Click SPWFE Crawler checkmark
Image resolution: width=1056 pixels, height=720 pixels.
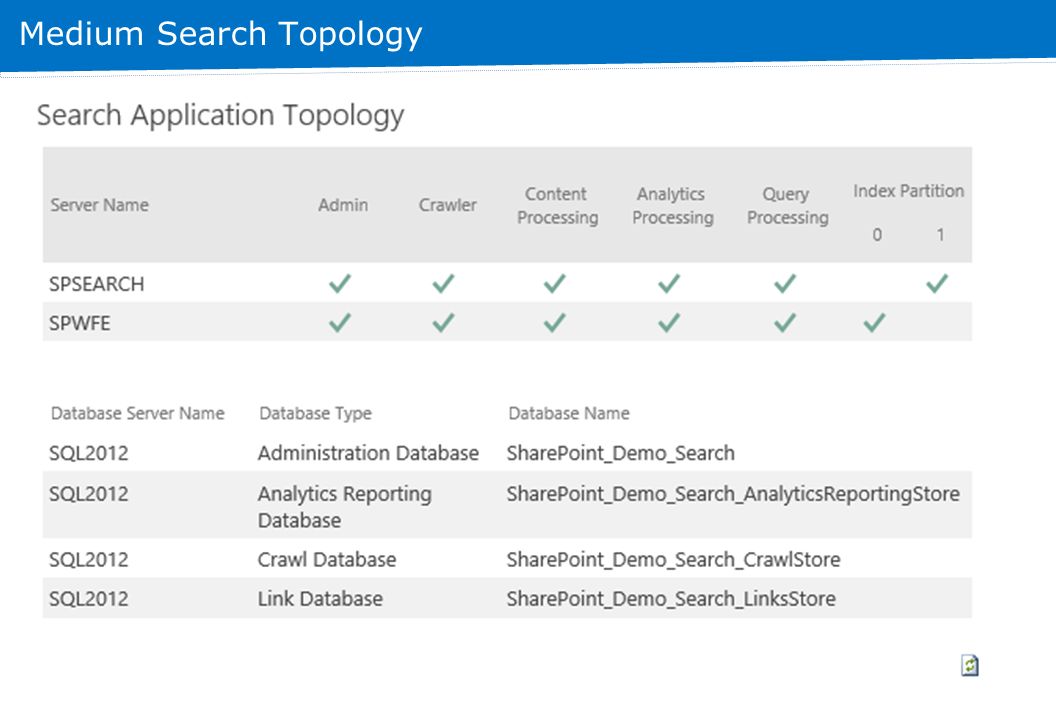(x=444, y=323)
